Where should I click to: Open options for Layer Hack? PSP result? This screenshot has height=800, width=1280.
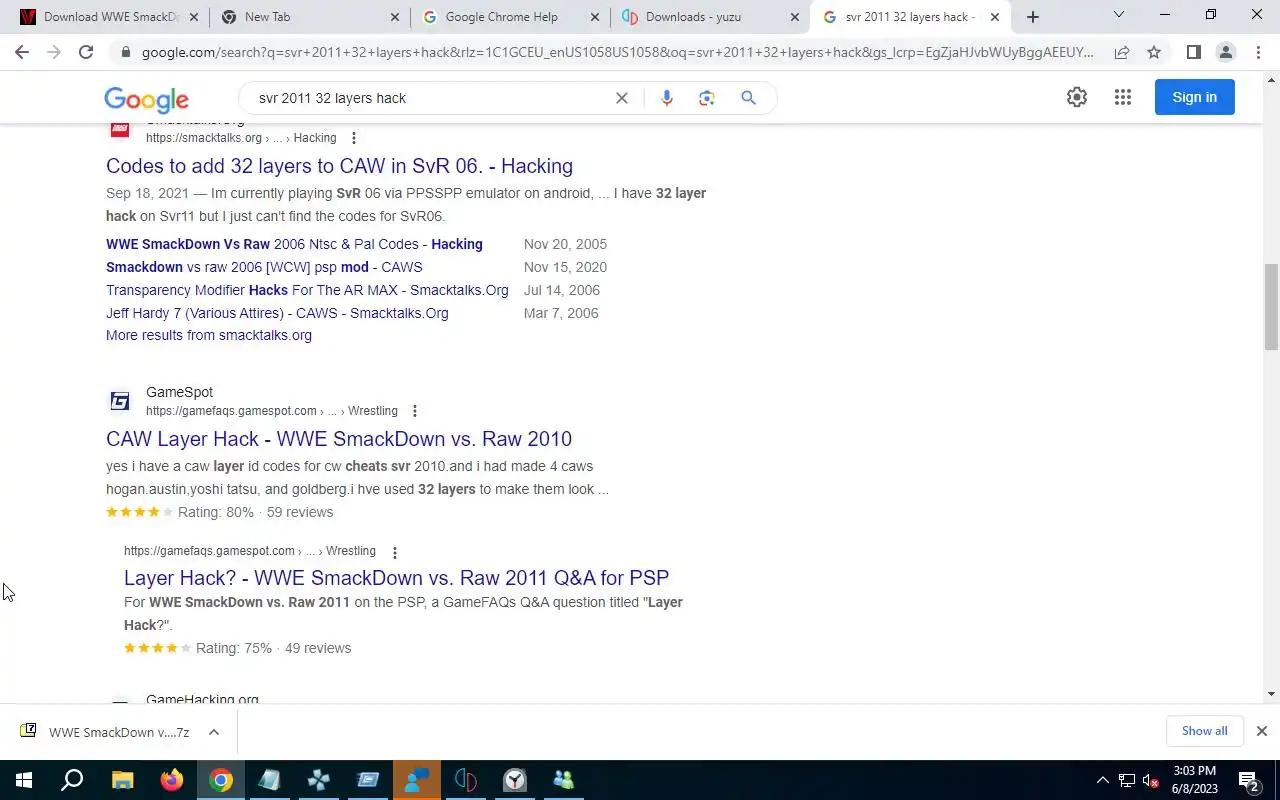[394, 552]
